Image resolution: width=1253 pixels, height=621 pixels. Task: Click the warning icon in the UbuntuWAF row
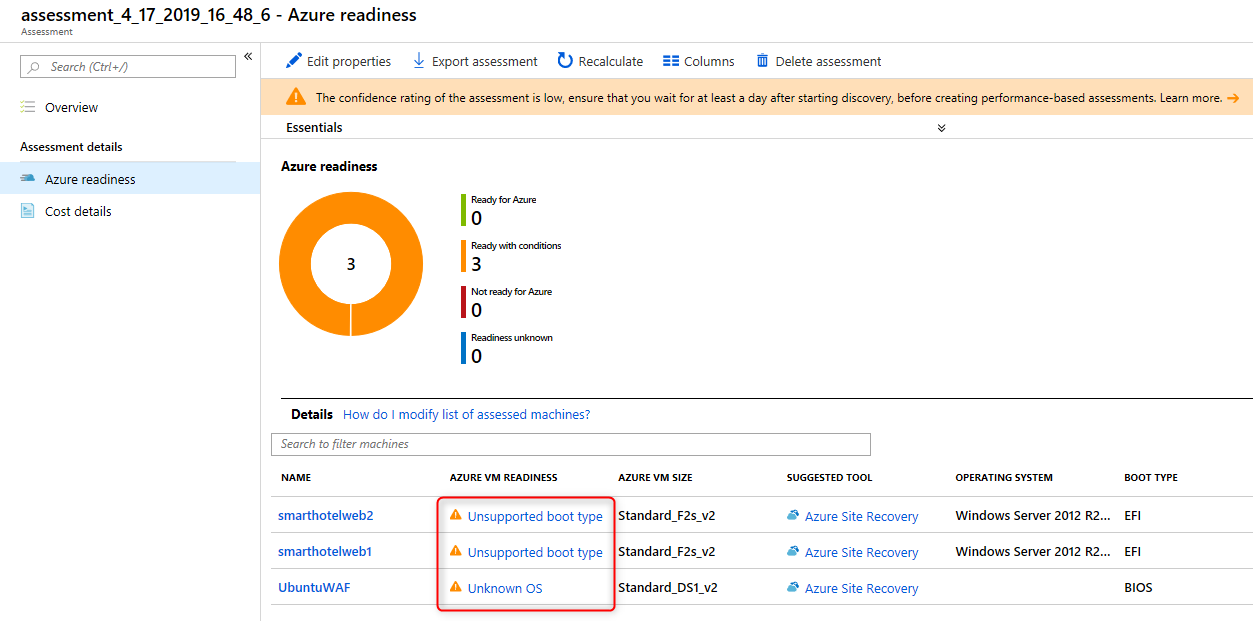(456, 587)
